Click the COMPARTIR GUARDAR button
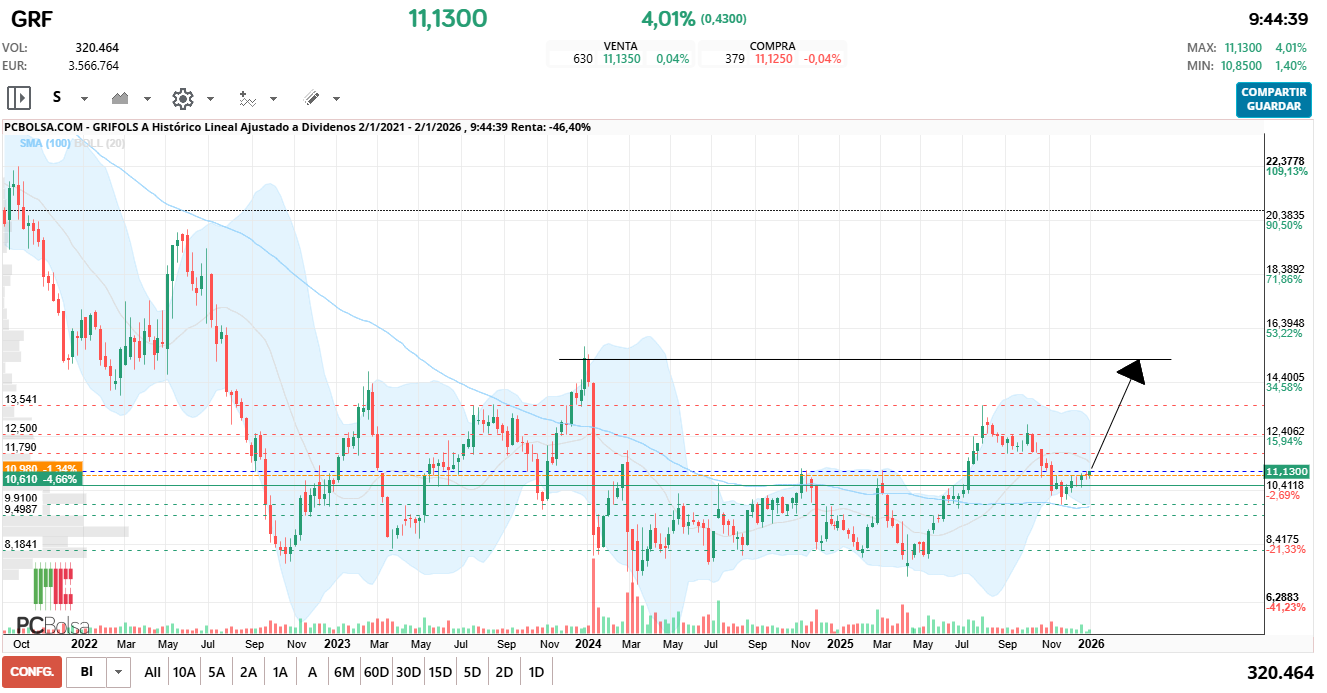Screen dimensions: 1327x693 click(x=1273, y=99)
